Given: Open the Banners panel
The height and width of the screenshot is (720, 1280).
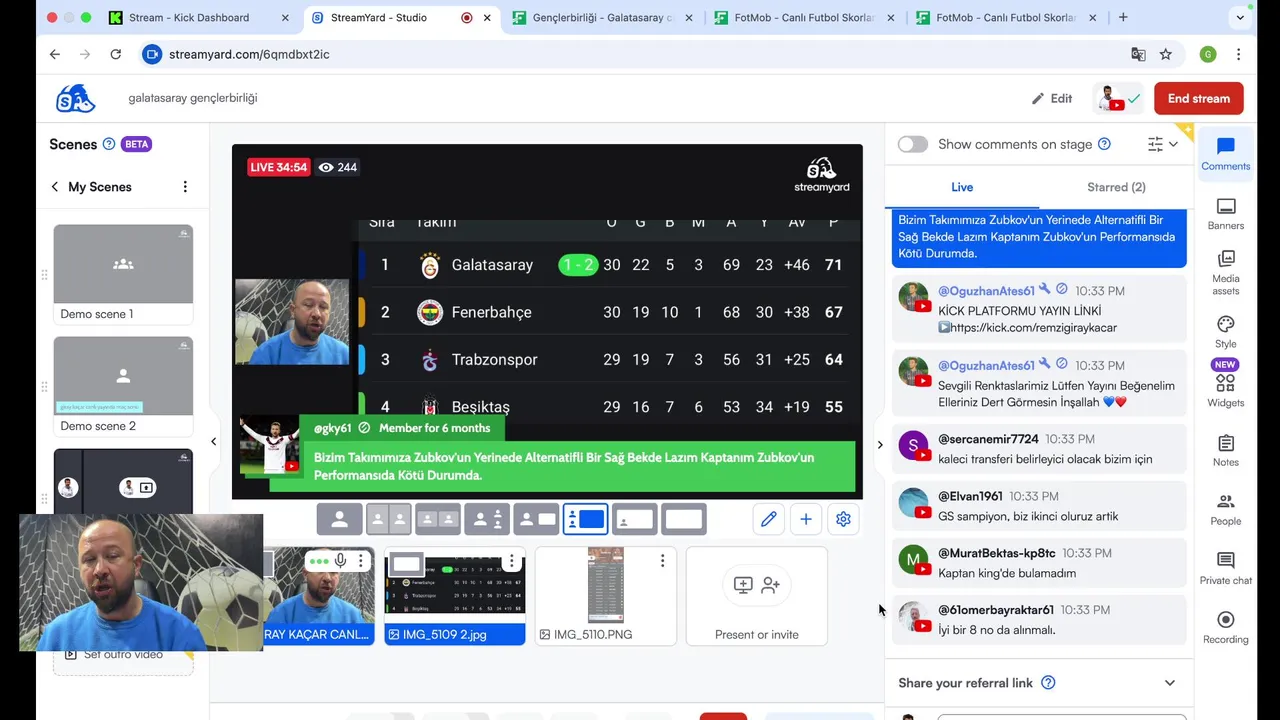Looking at the screenshot, I should pos(1225,213).
